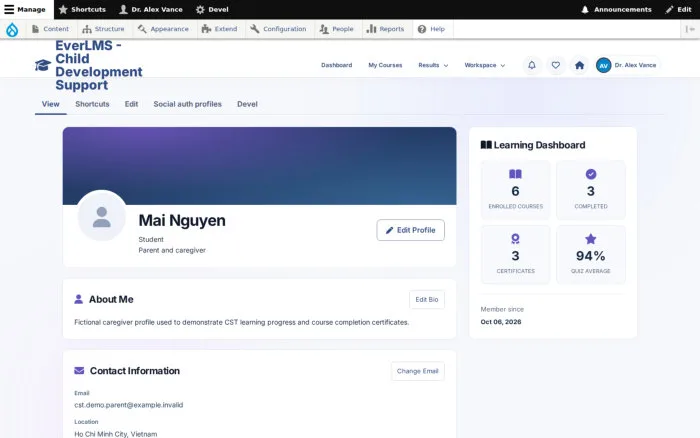This screenshot has height=438, width=700.
Task: Click the Learning Dashboard book icon
Action: tap(486, 145)
